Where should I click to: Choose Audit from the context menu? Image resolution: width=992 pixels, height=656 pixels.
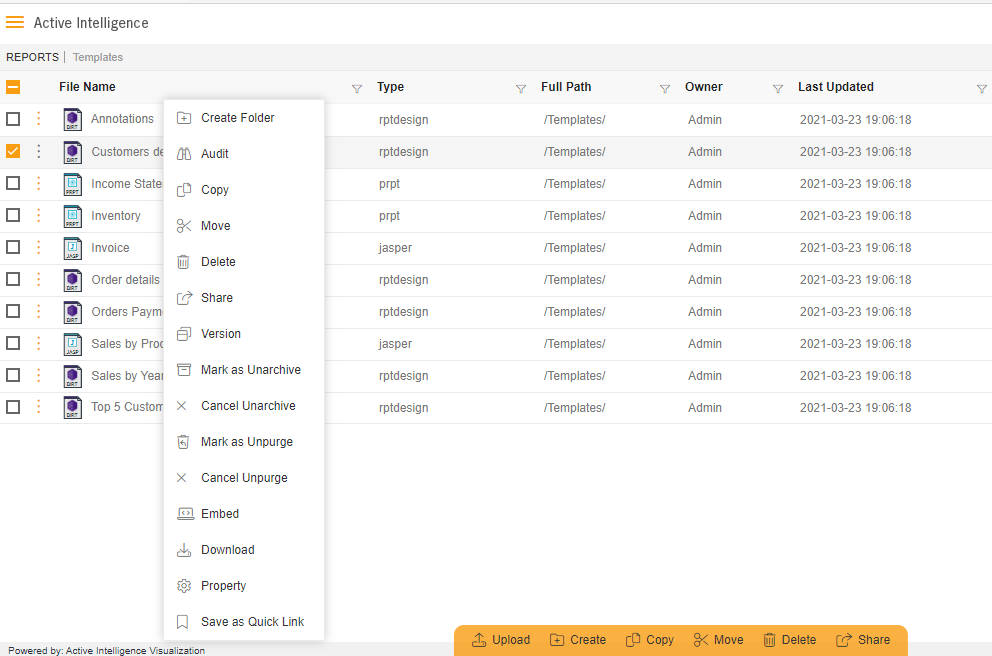[244, 154]
